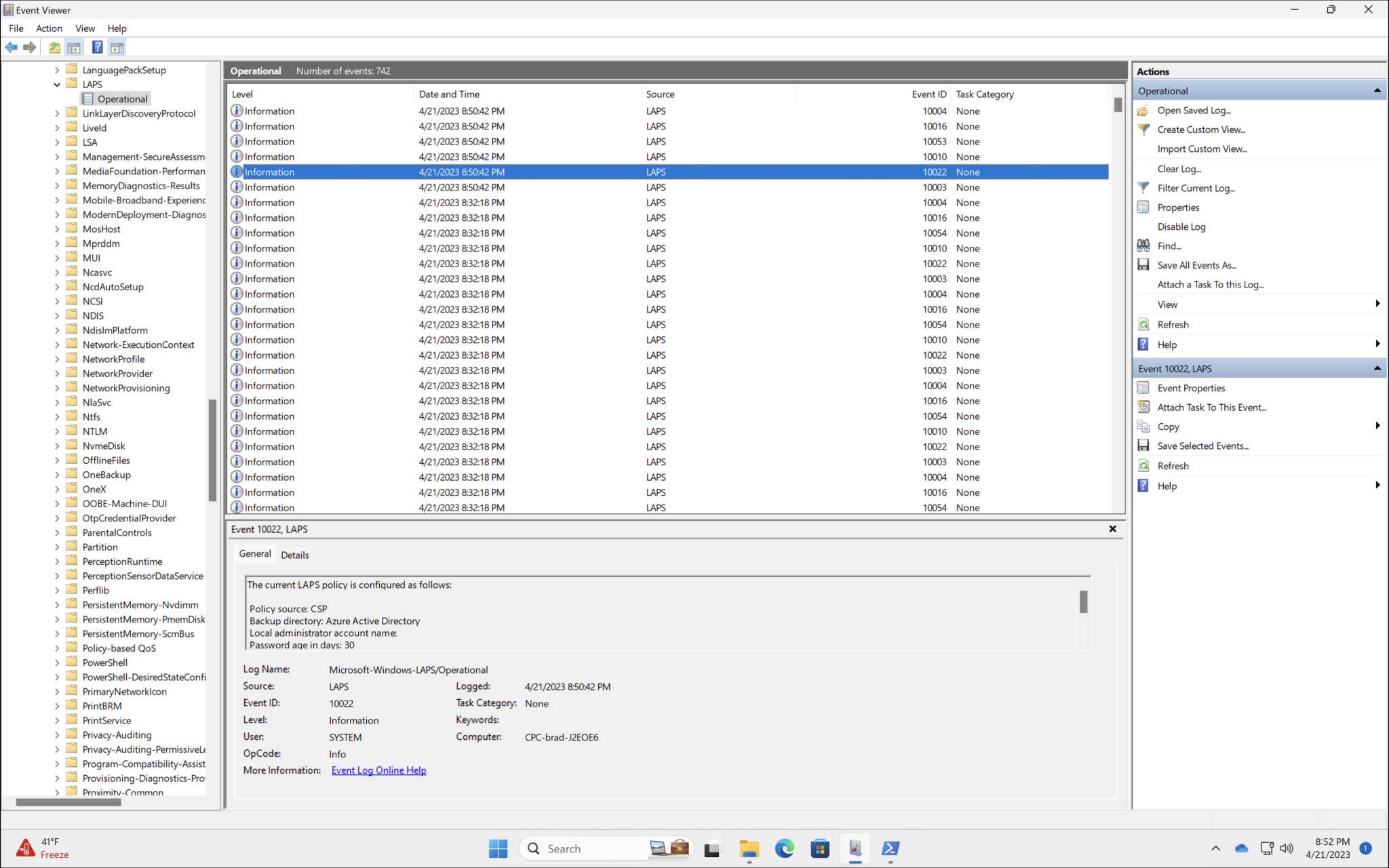Collapse the Operational actions section

click(x=1377, y=91)
